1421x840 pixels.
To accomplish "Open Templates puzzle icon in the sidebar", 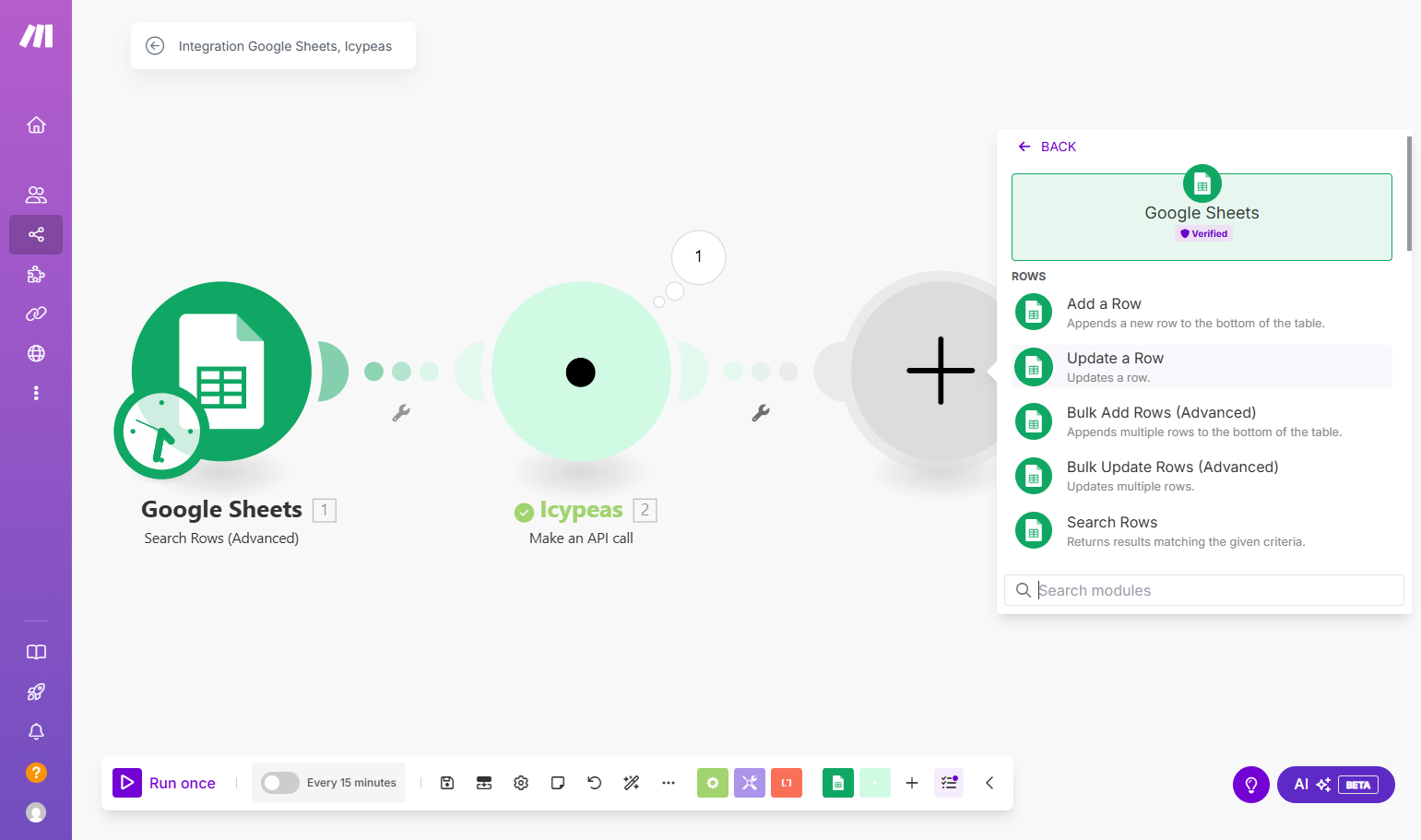I will tap(36, 274).
